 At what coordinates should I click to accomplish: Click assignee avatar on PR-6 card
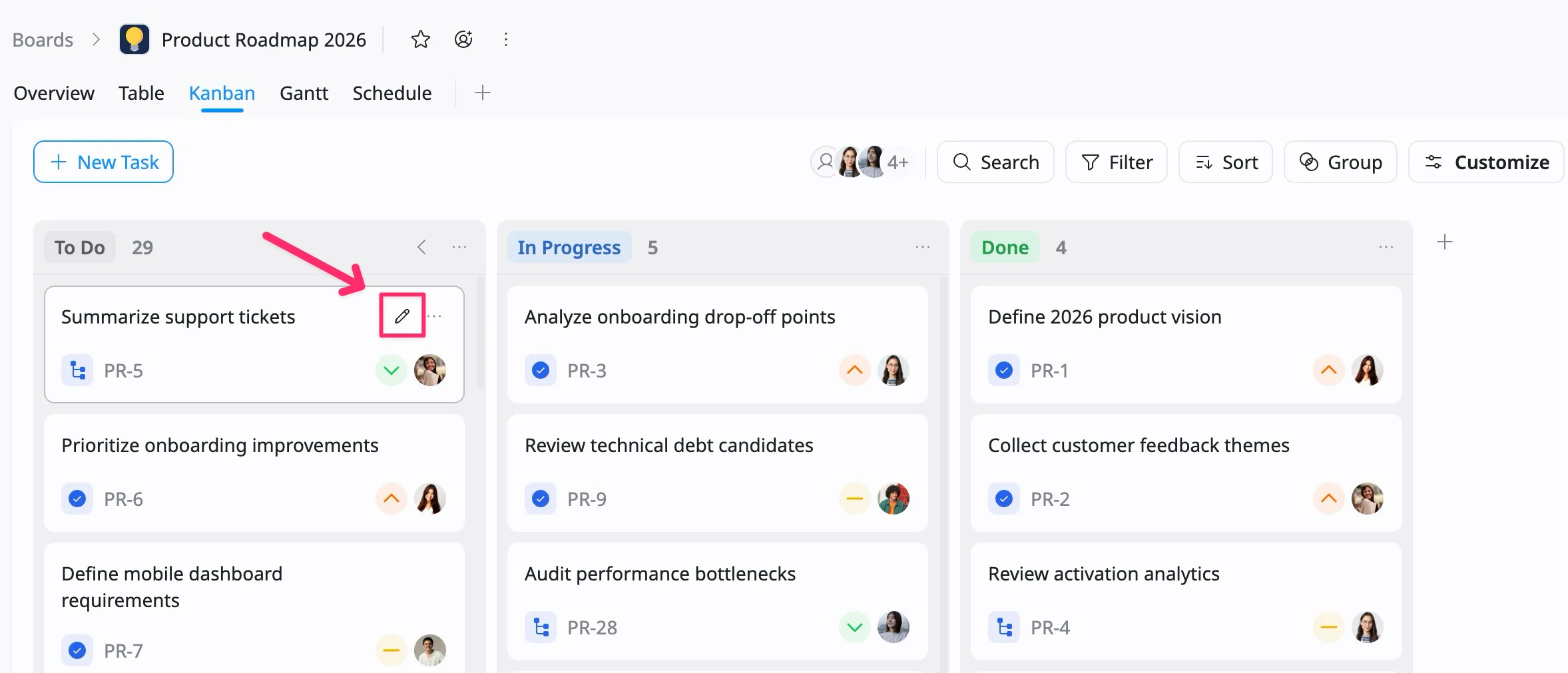click(430, 499)
